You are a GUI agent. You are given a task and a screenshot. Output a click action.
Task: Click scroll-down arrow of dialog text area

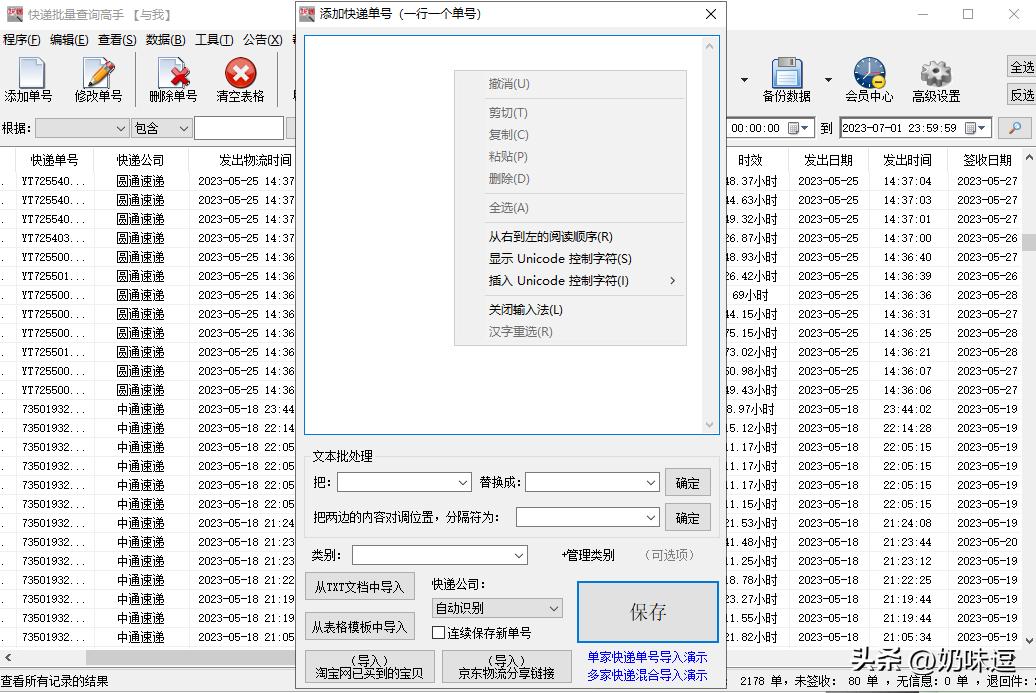point(710,425)
